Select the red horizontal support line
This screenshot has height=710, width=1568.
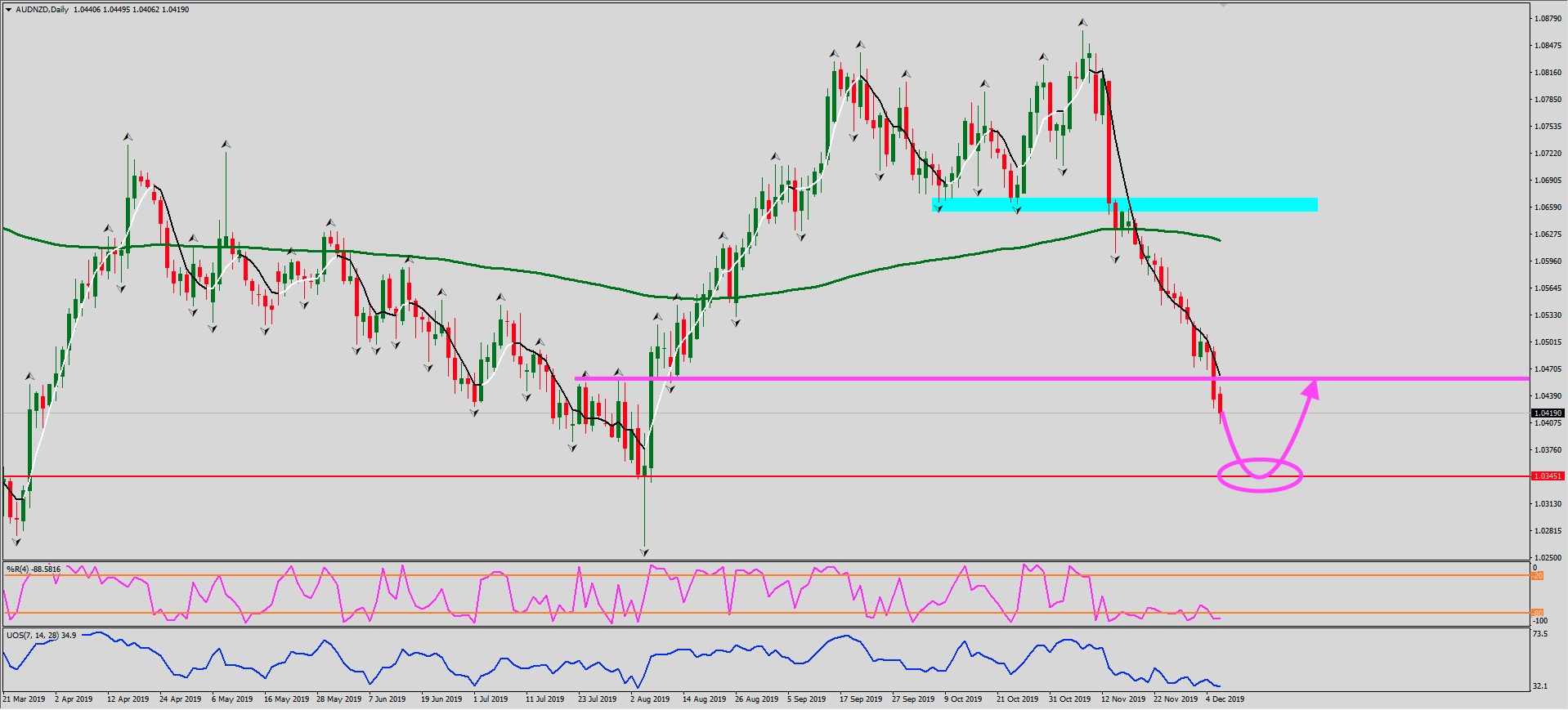coord(765,476)
